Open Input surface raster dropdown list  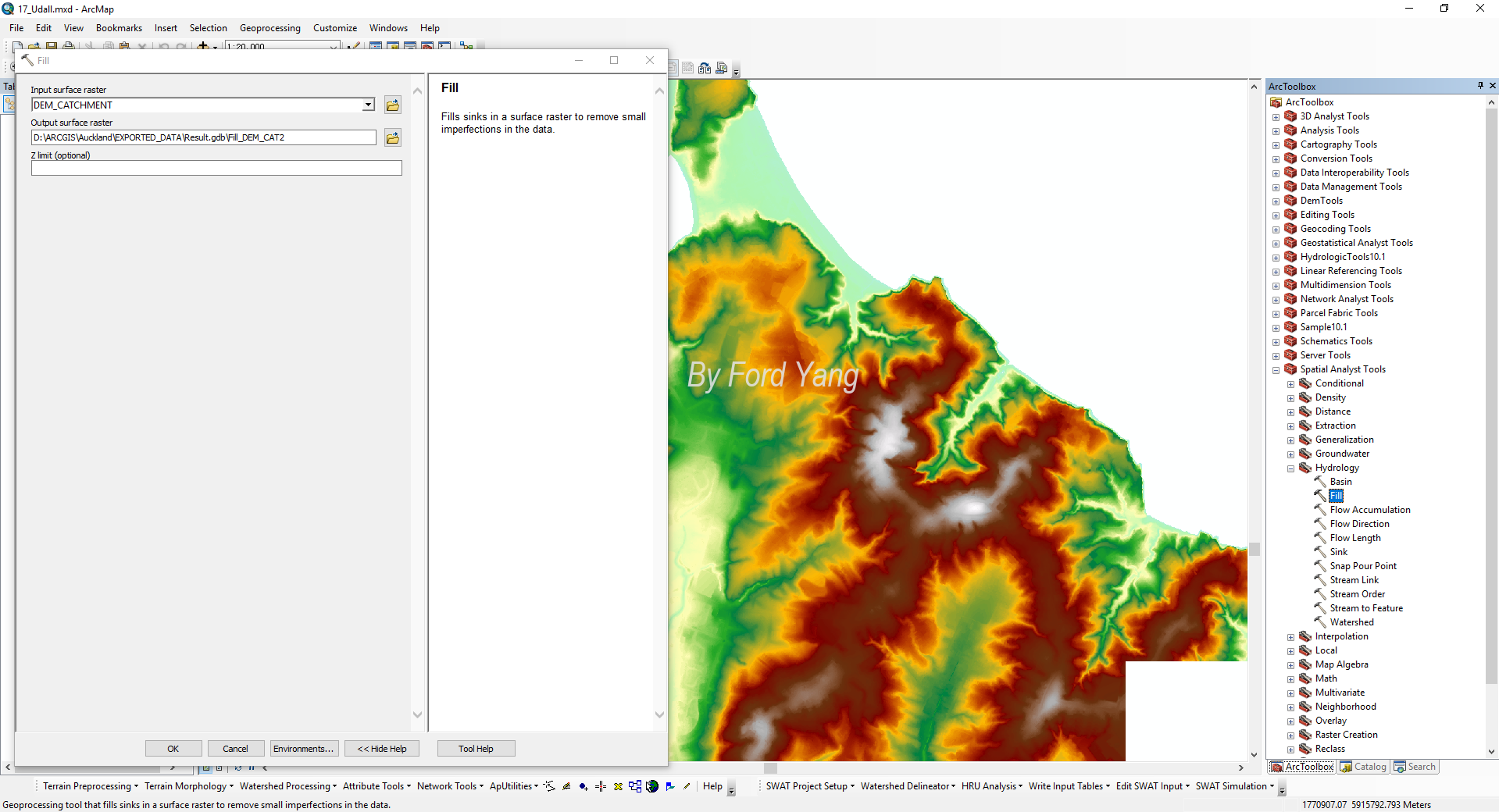tap(368, 105)
